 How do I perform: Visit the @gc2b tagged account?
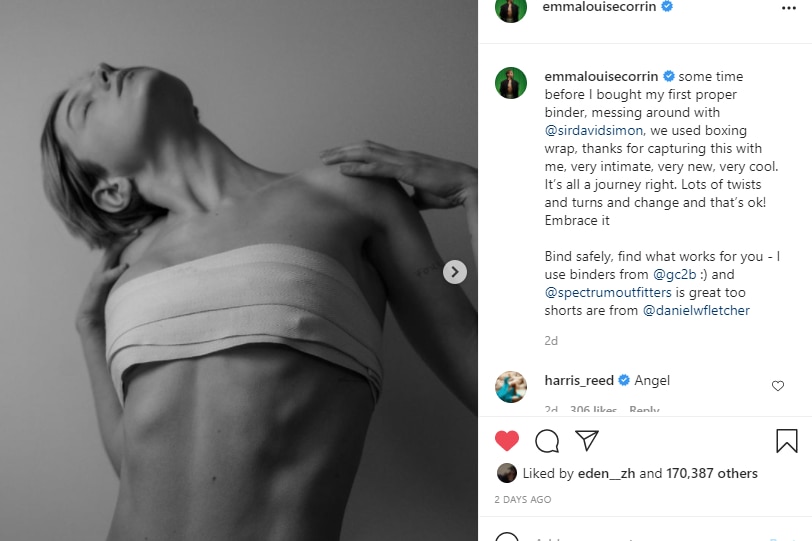tap(674, 274)
